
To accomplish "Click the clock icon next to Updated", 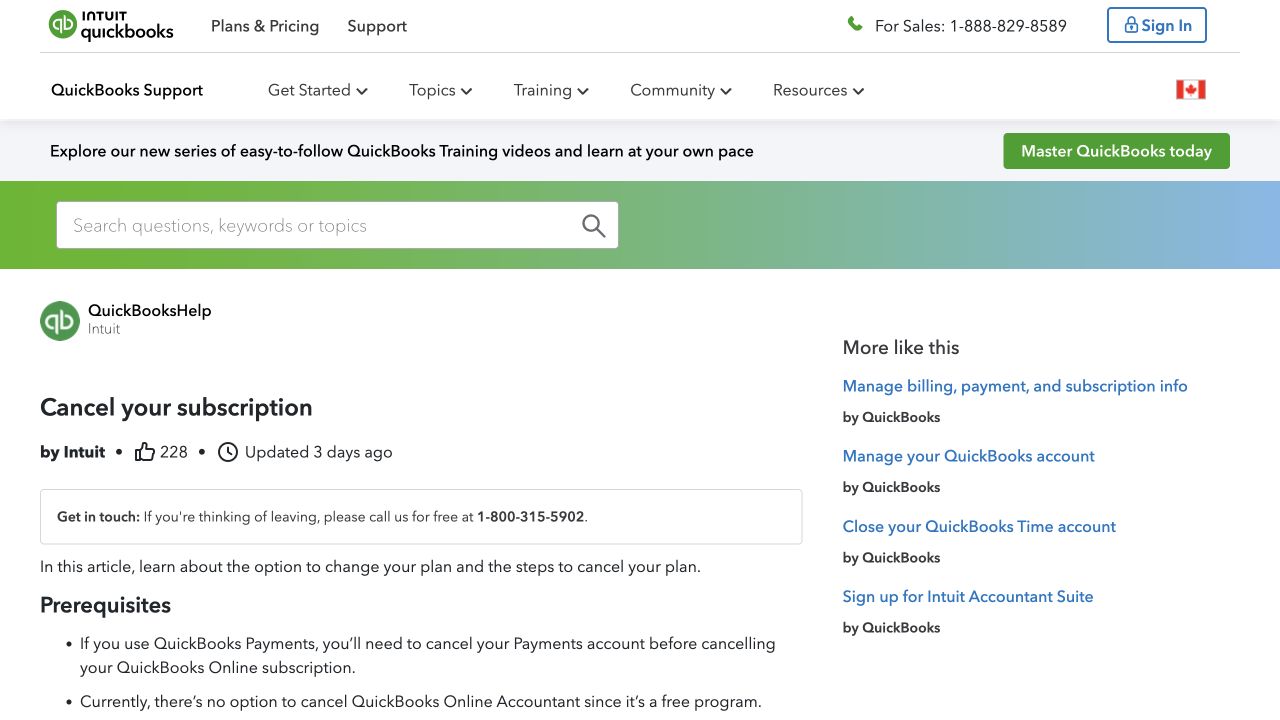I will [x=228, y=452].
